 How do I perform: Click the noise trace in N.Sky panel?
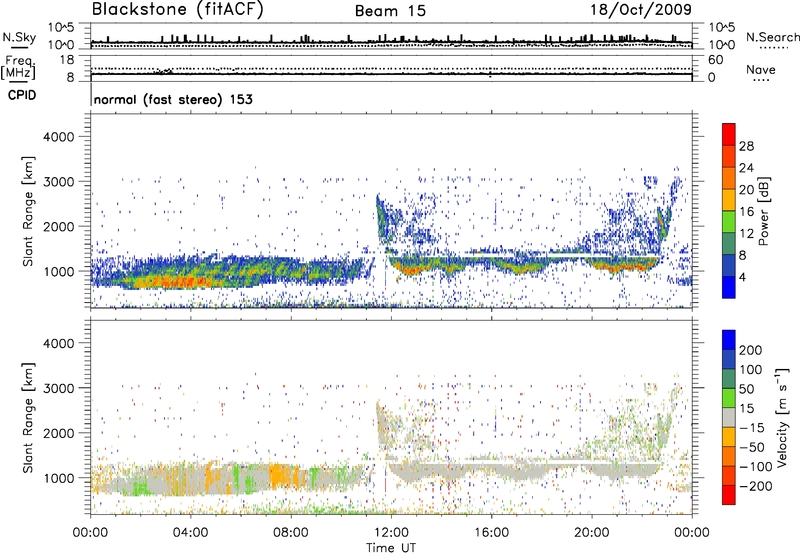click(x=391, y=42)
